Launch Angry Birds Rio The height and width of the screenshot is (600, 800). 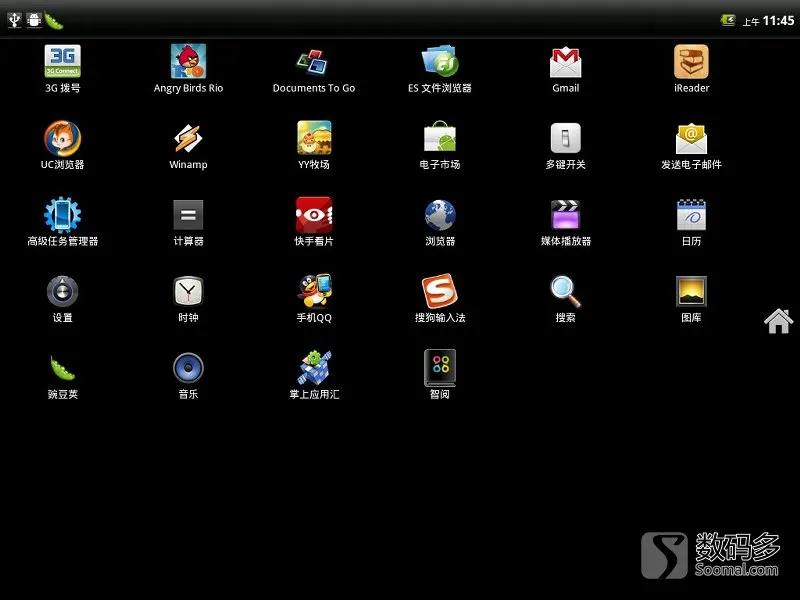pyautogui.click(x=188, y=69)
